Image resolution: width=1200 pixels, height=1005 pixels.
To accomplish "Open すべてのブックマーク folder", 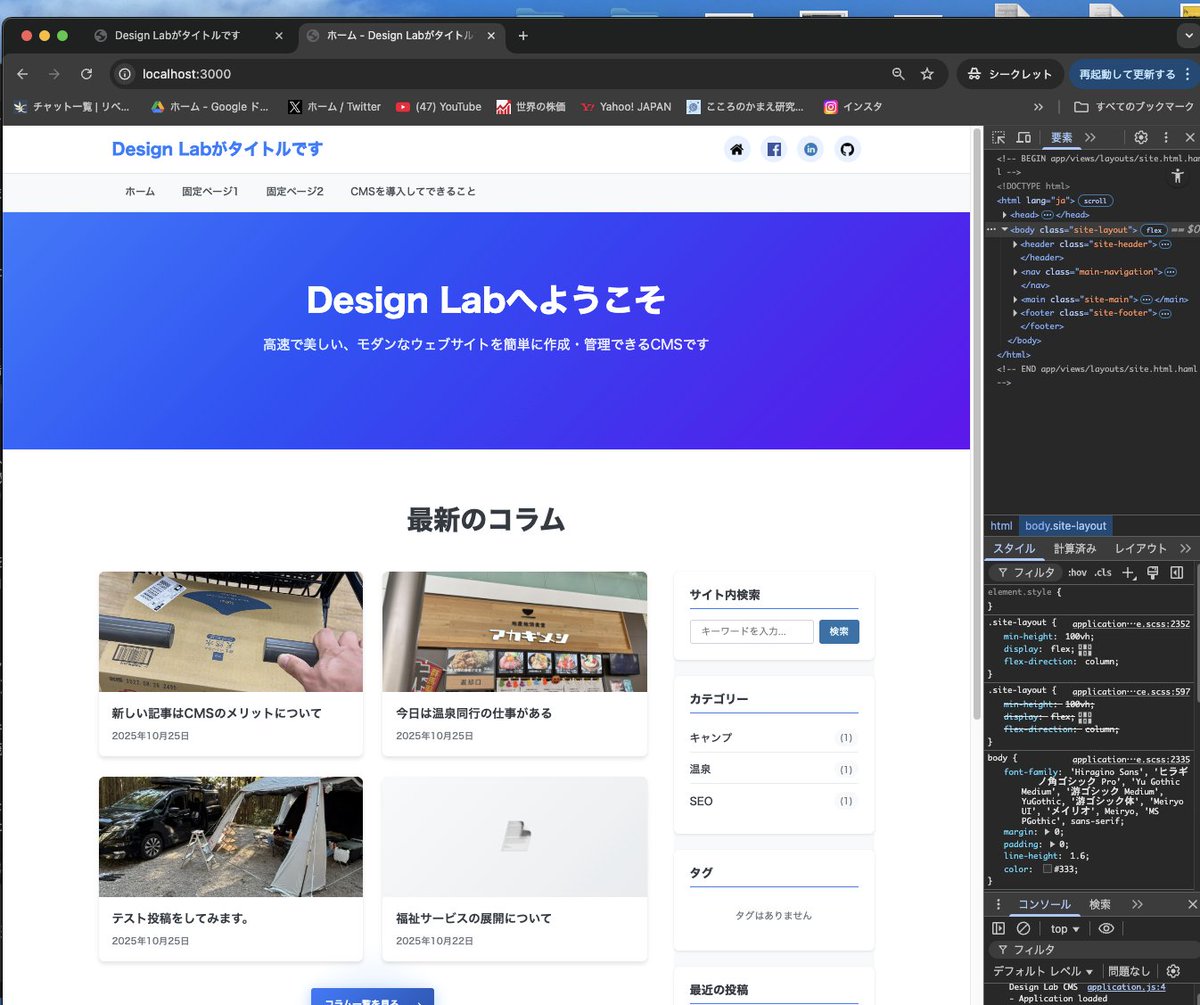I will 1134,107.
